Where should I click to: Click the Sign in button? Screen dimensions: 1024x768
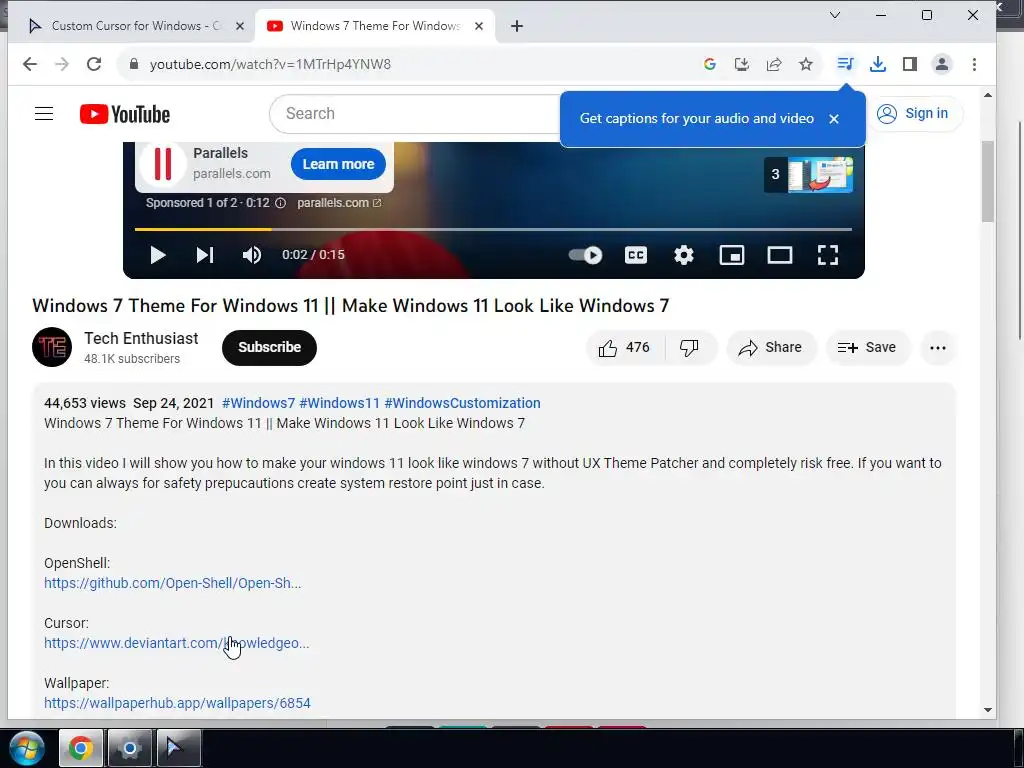(x=914, y=114)
